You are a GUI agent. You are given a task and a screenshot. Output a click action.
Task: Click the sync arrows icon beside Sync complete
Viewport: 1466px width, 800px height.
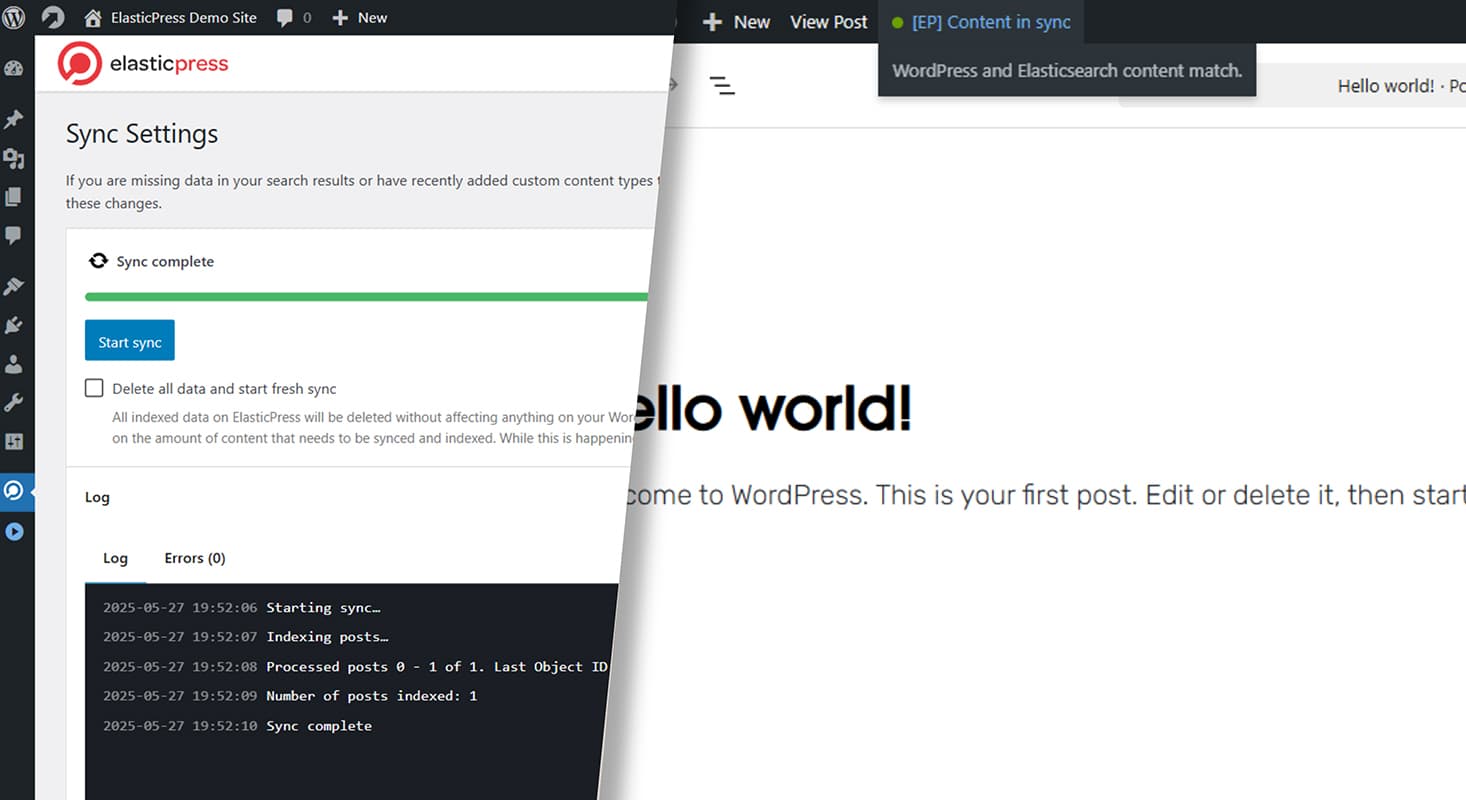point(98,261)
